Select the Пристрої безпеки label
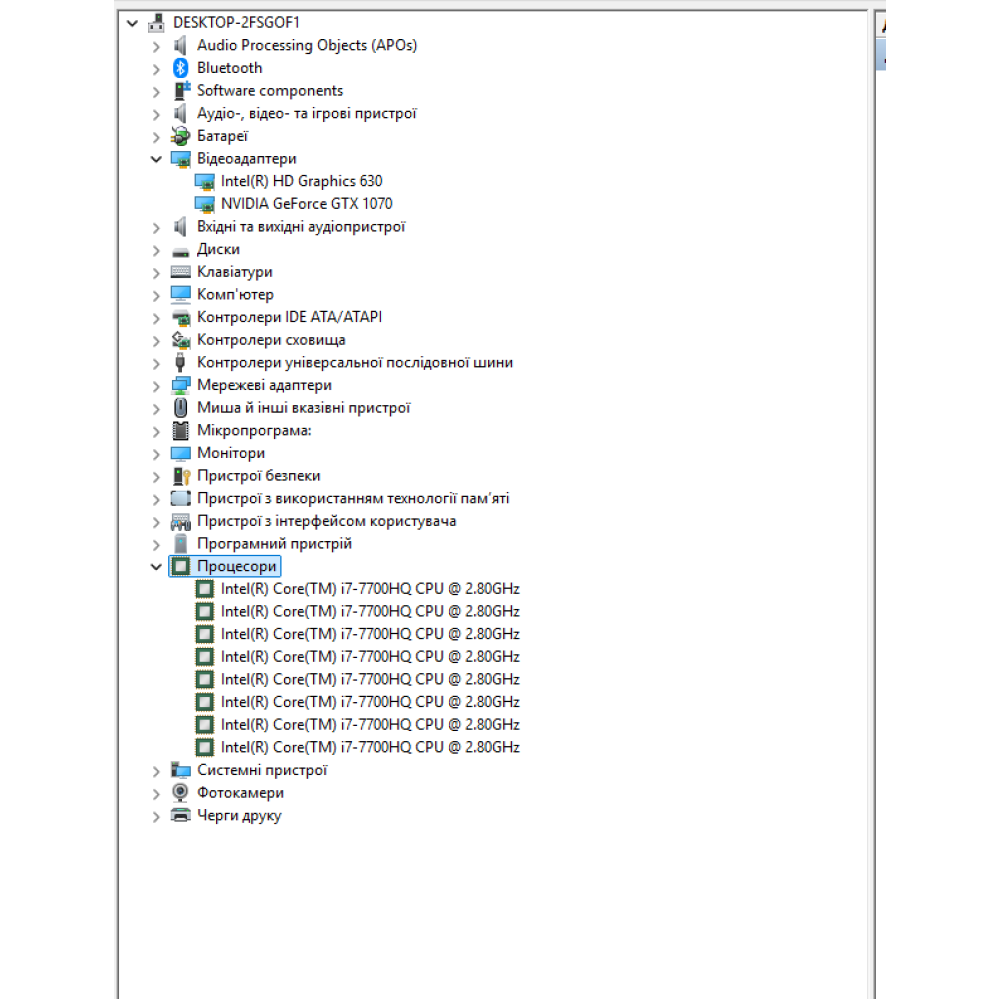 pyautogui.click(x=259, y=476)
